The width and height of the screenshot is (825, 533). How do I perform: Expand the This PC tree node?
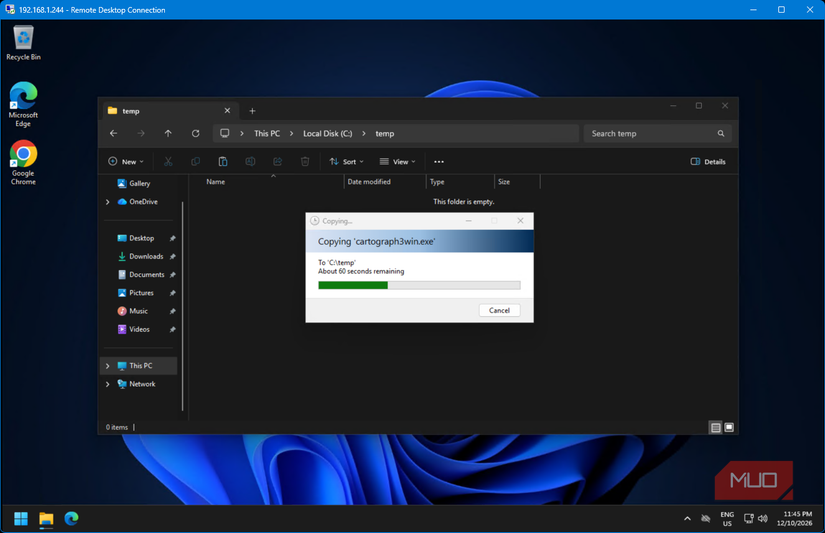[x=107, y=366]
